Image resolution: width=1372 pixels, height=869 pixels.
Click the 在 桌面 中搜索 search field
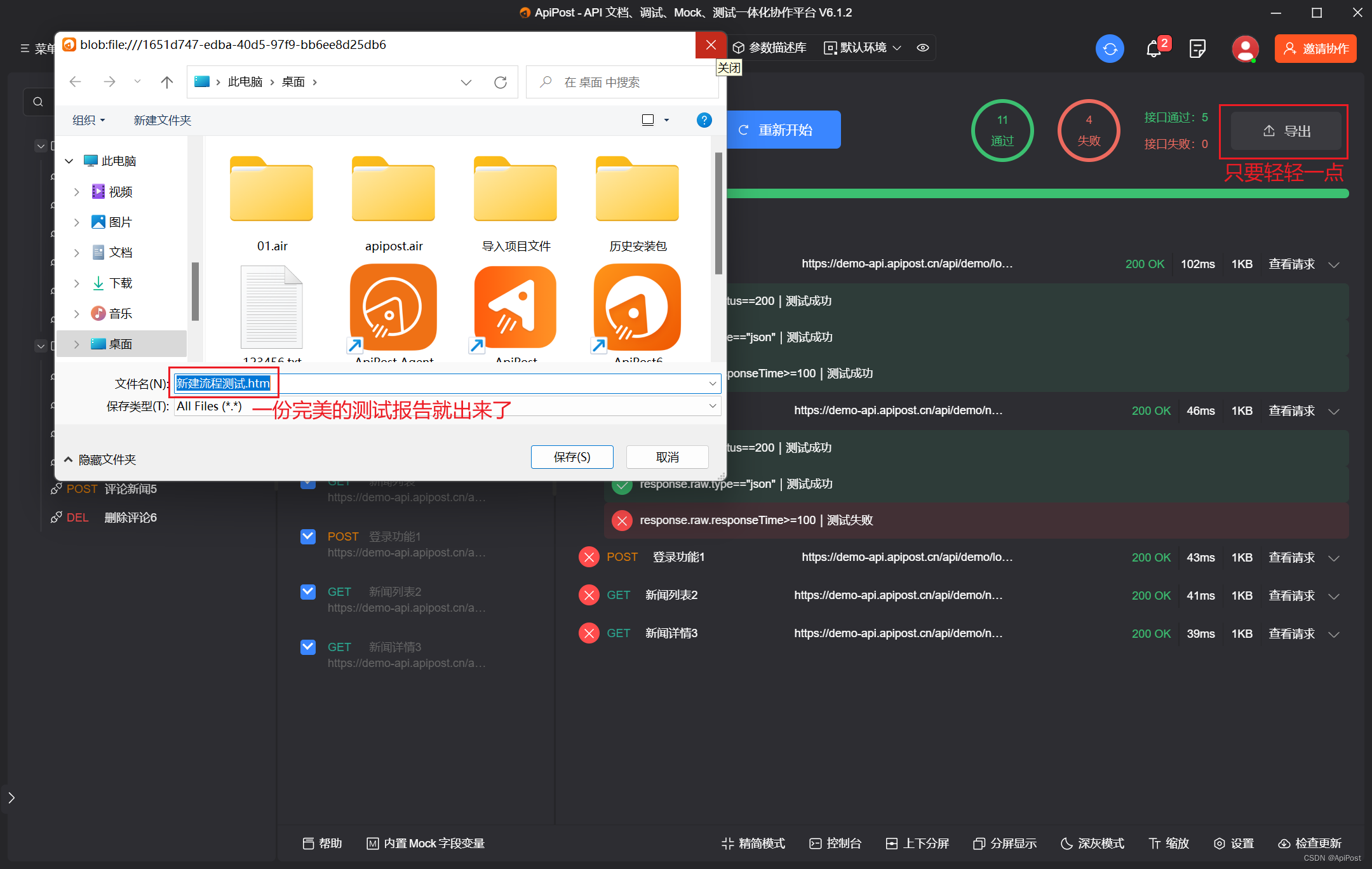622,82
